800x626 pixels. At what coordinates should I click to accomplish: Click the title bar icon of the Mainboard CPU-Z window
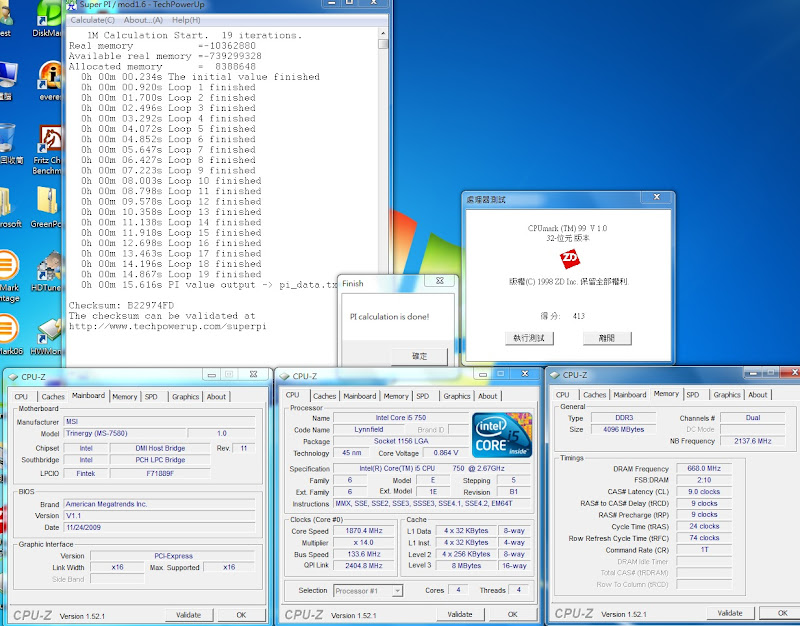tap(13, 377)
